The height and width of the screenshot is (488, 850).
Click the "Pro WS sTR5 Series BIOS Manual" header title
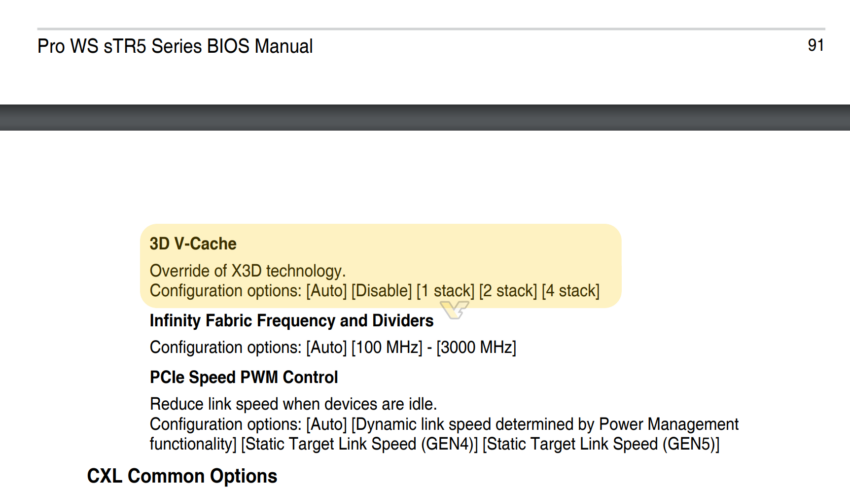(x=174, y=46)
